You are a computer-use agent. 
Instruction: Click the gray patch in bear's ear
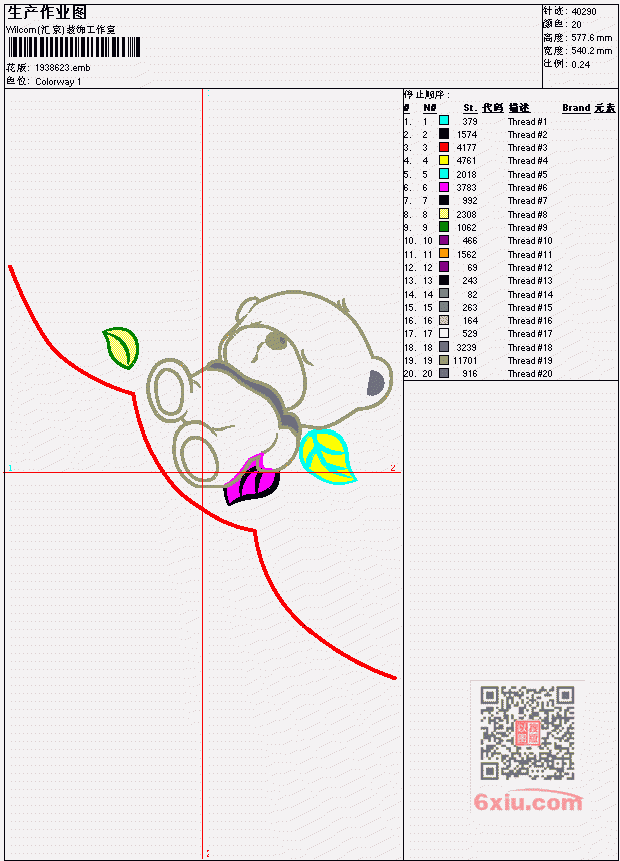pos(376,383)
